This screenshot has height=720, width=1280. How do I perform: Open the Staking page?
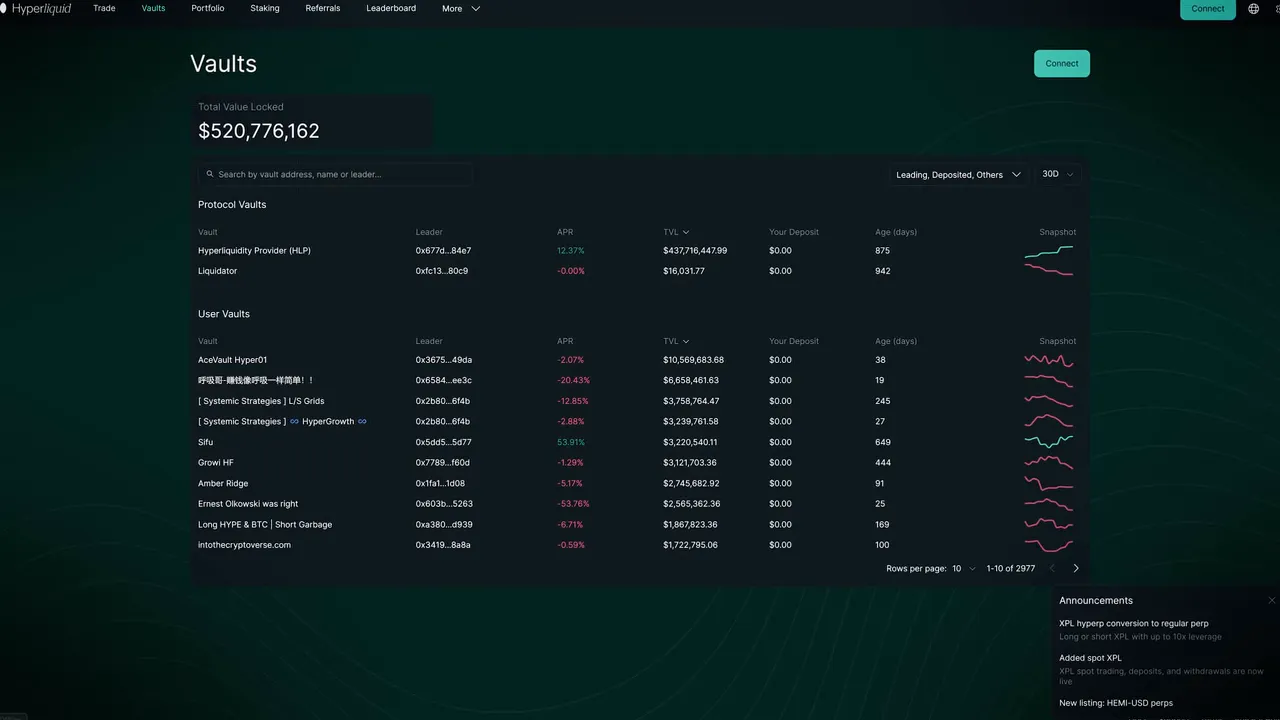pyautogui.click(x=265, y=8)
